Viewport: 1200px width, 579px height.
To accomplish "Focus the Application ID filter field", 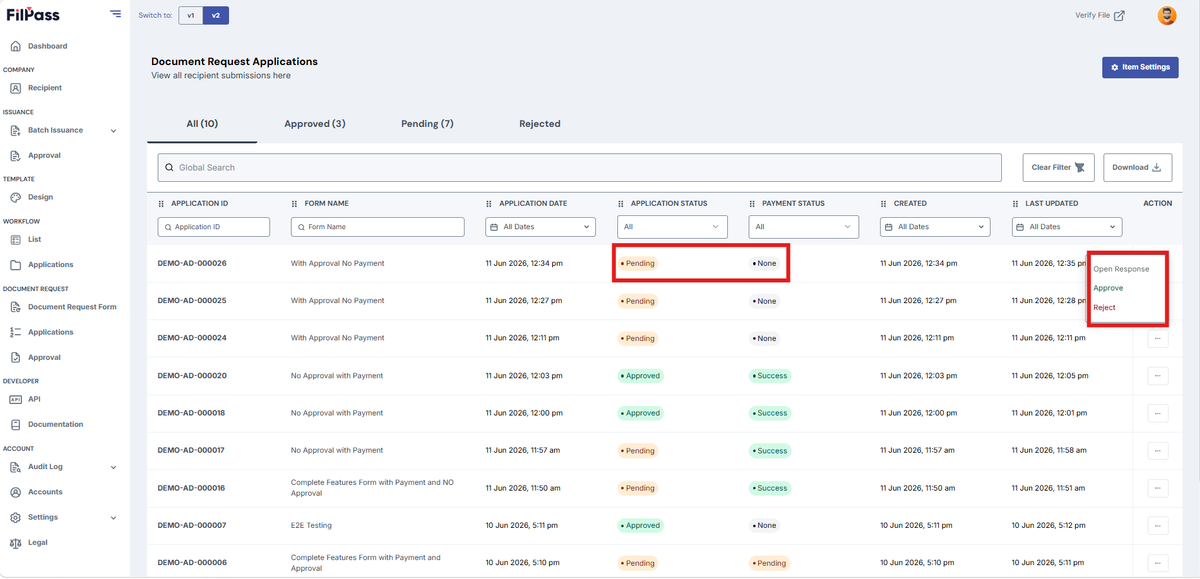I will pos(214,227).
